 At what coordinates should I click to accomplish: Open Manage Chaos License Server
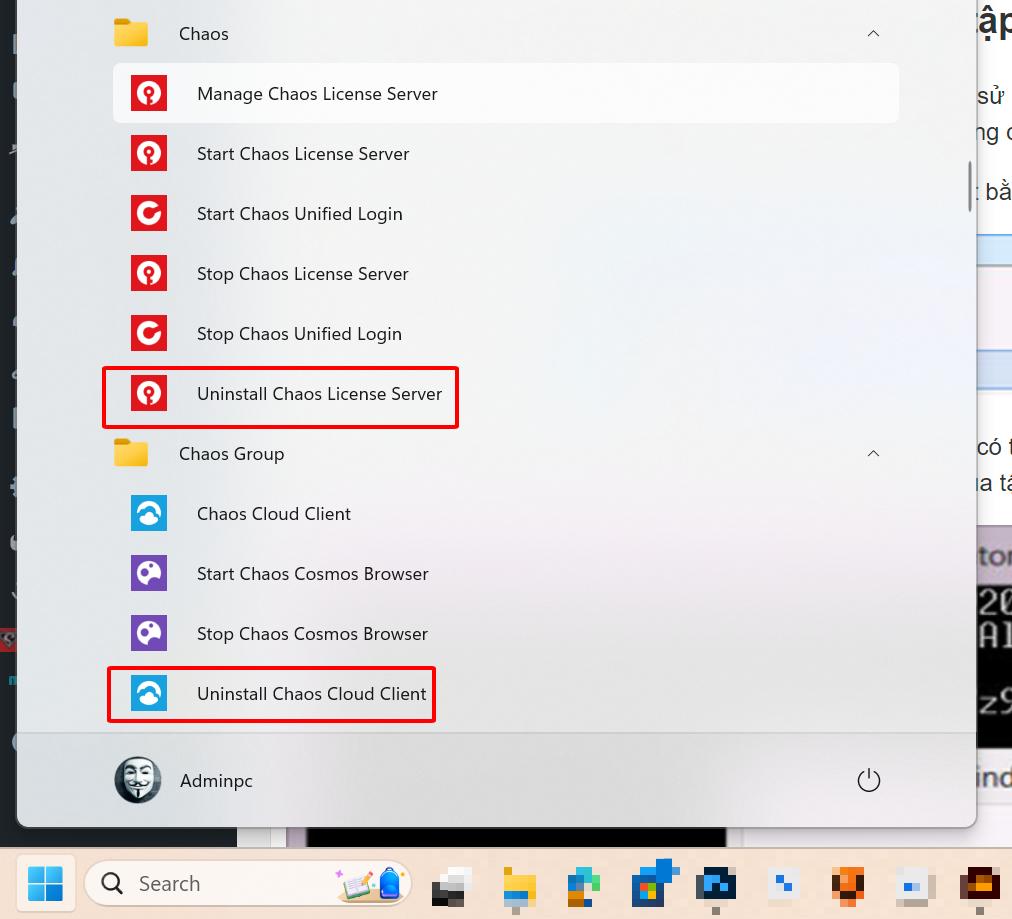point(316,94)
